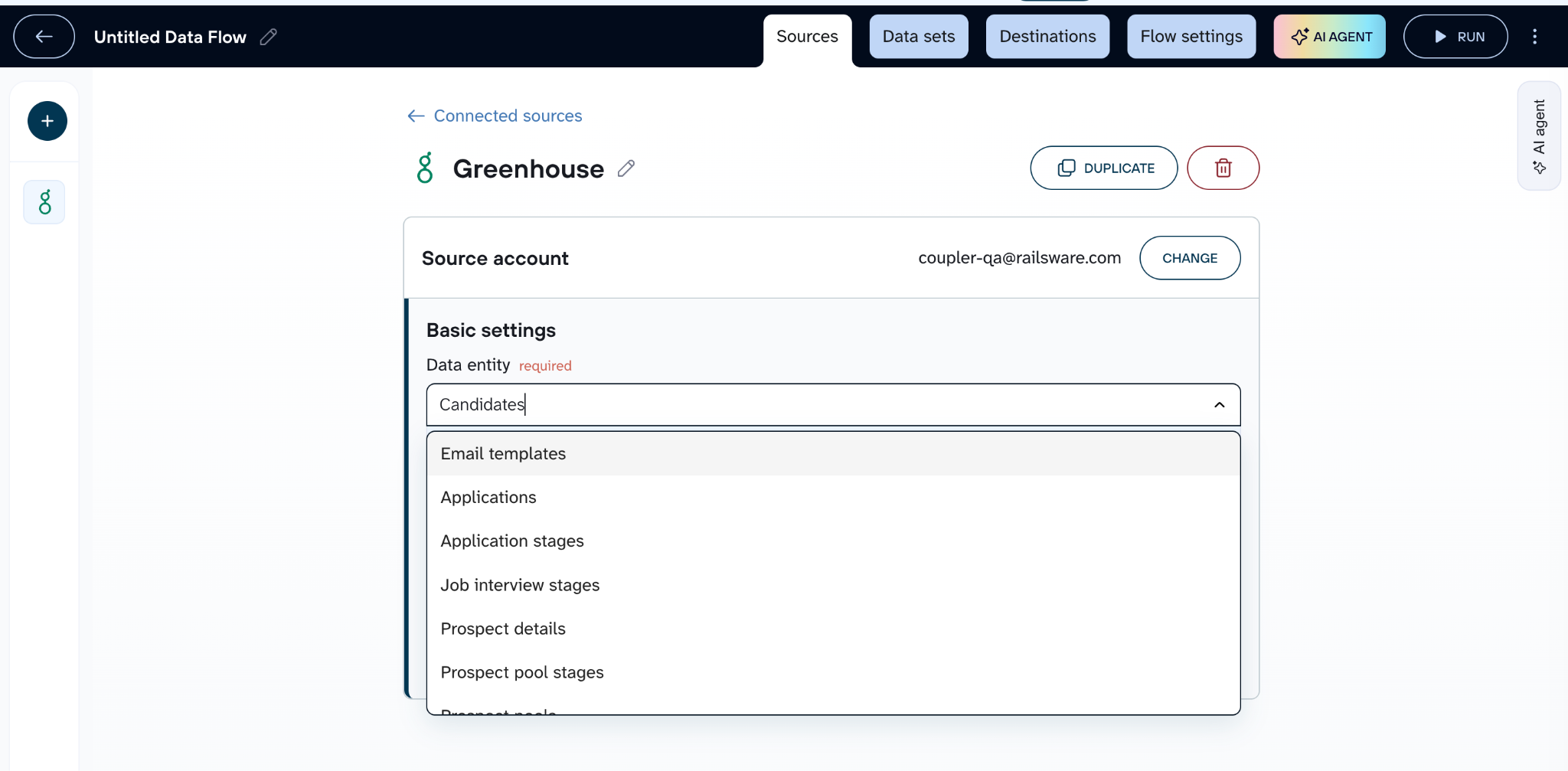
Task: Edit the Untitled Data Flow name pencil
Action: (x=268, y=37)
